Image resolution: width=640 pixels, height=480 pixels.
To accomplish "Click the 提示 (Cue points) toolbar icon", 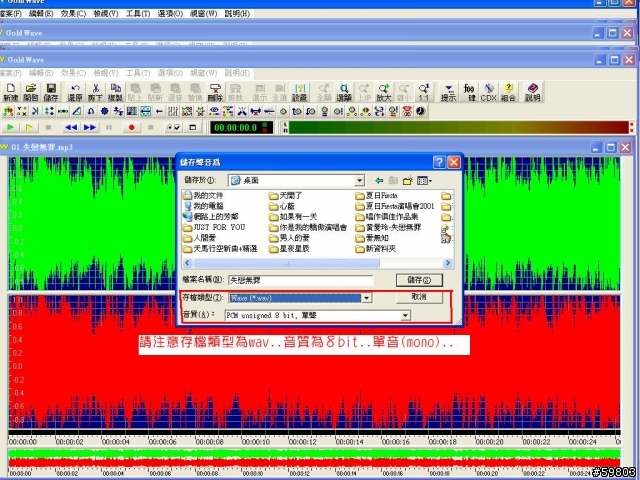I will 448,92.
